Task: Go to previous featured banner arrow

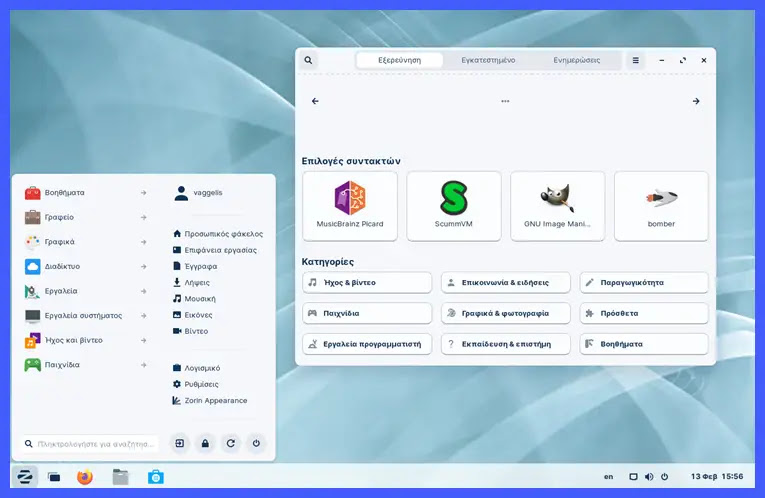Action: click(x=315, y=101)
